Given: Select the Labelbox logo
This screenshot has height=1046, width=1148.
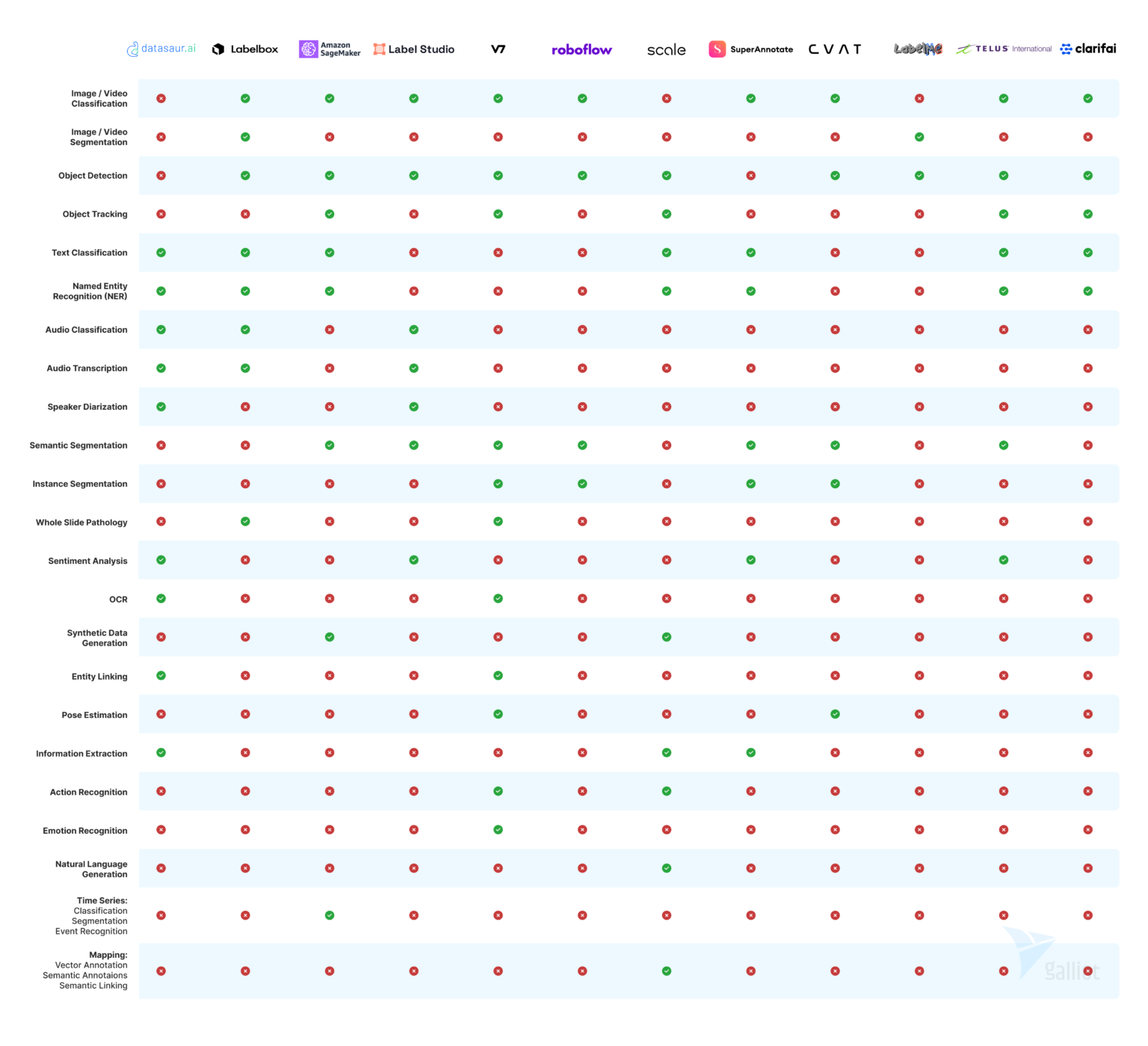Looking at the screenshot, I should pyautogui.click(x=244, y=49).
